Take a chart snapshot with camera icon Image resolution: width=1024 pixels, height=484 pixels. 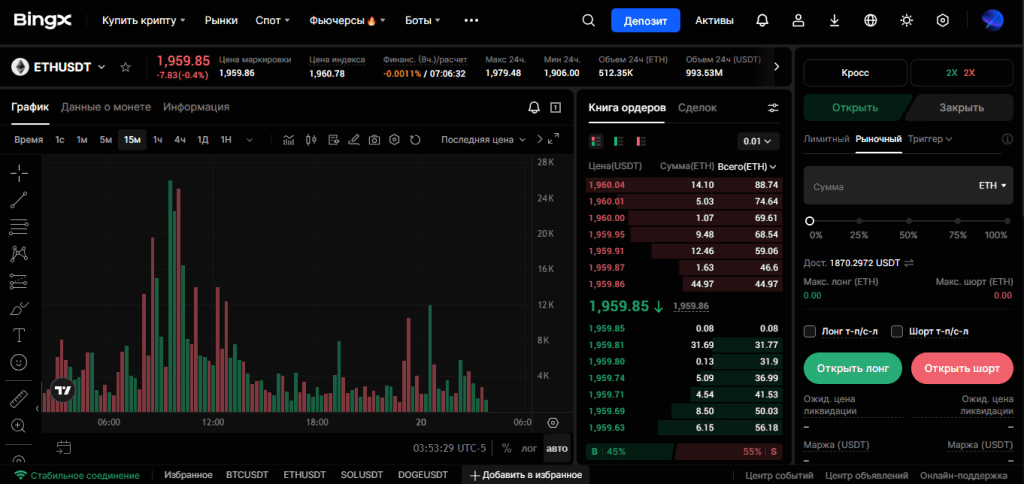pos(374,140)
